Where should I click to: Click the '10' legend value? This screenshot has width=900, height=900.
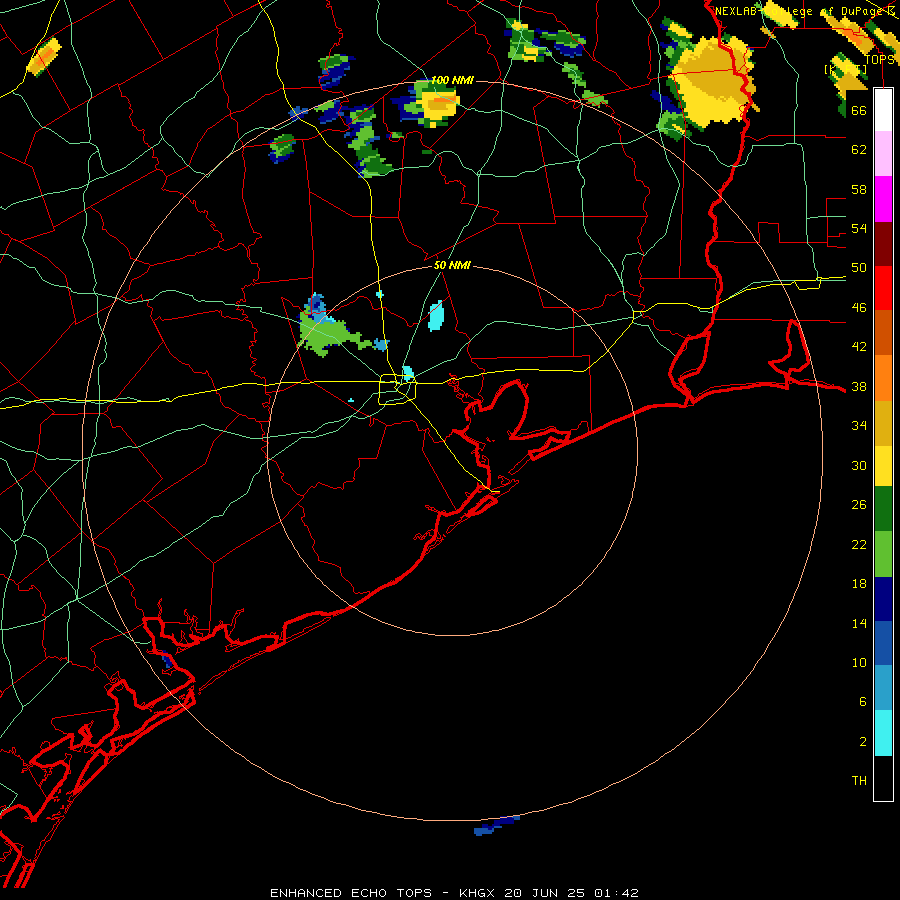coord(859,662)
